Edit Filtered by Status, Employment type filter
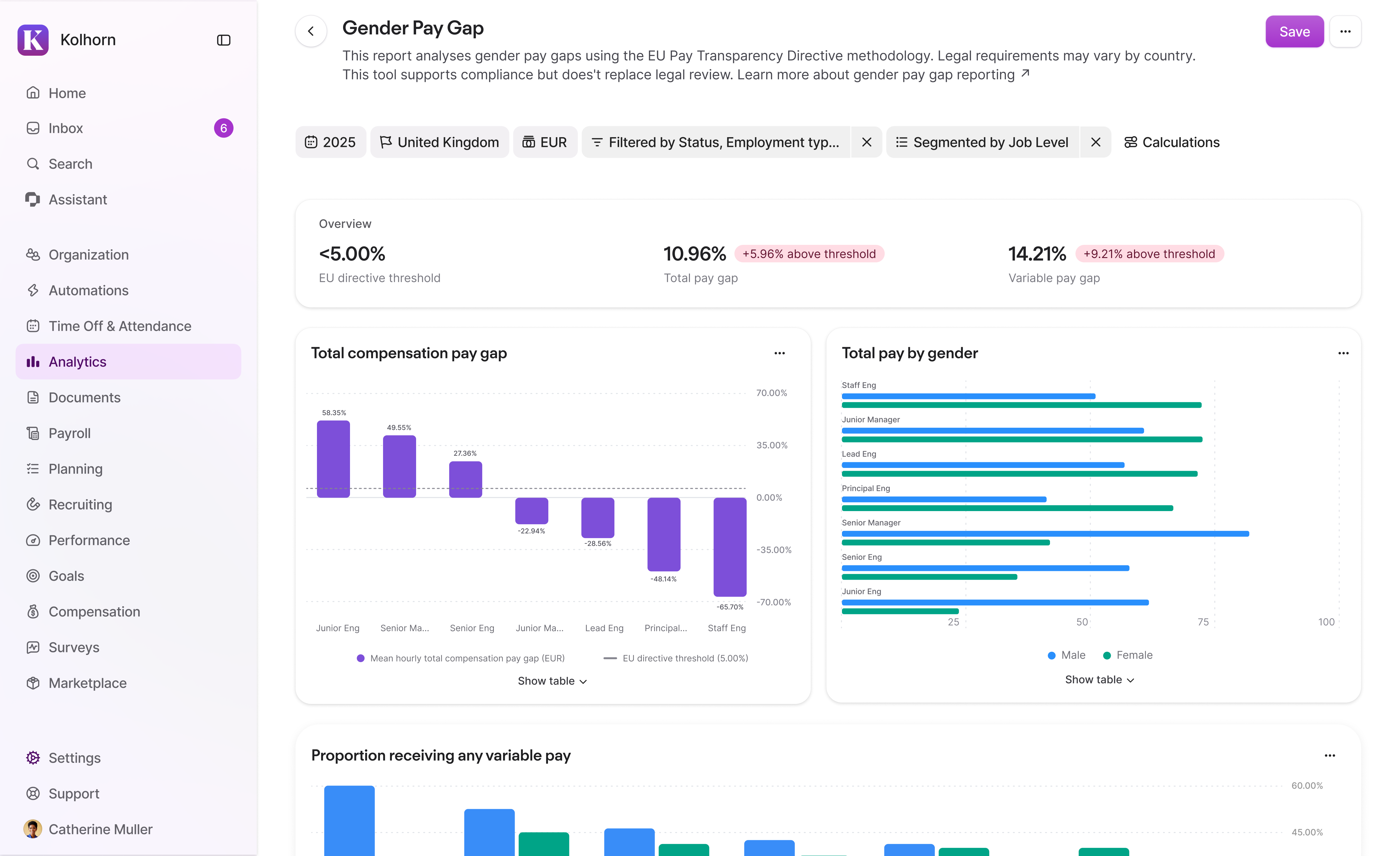The width and height of the screenshot is (1400, 856). click(715, 142)
